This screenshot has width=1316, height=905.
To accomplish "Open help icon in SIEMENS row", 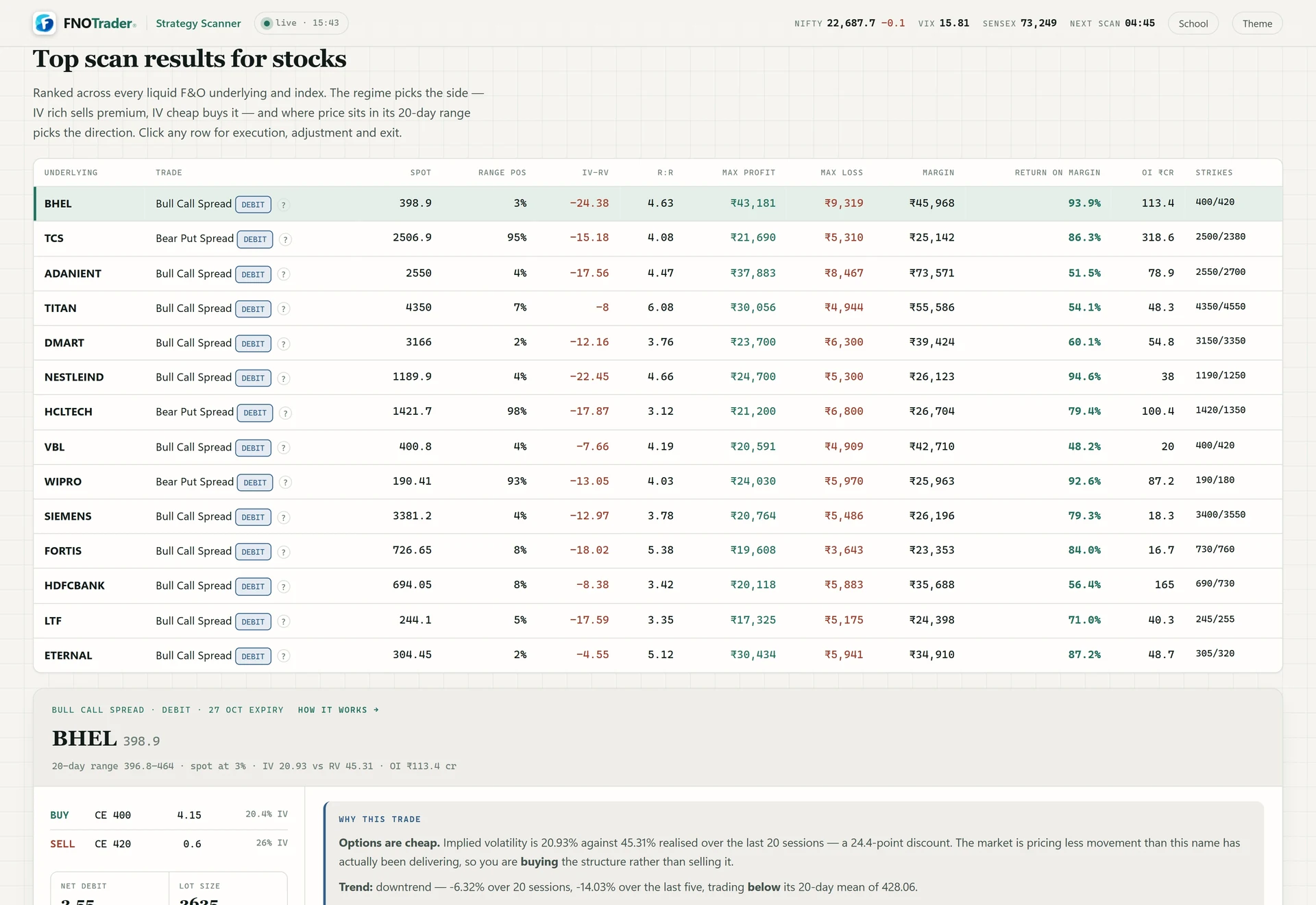I will point(283,517).
